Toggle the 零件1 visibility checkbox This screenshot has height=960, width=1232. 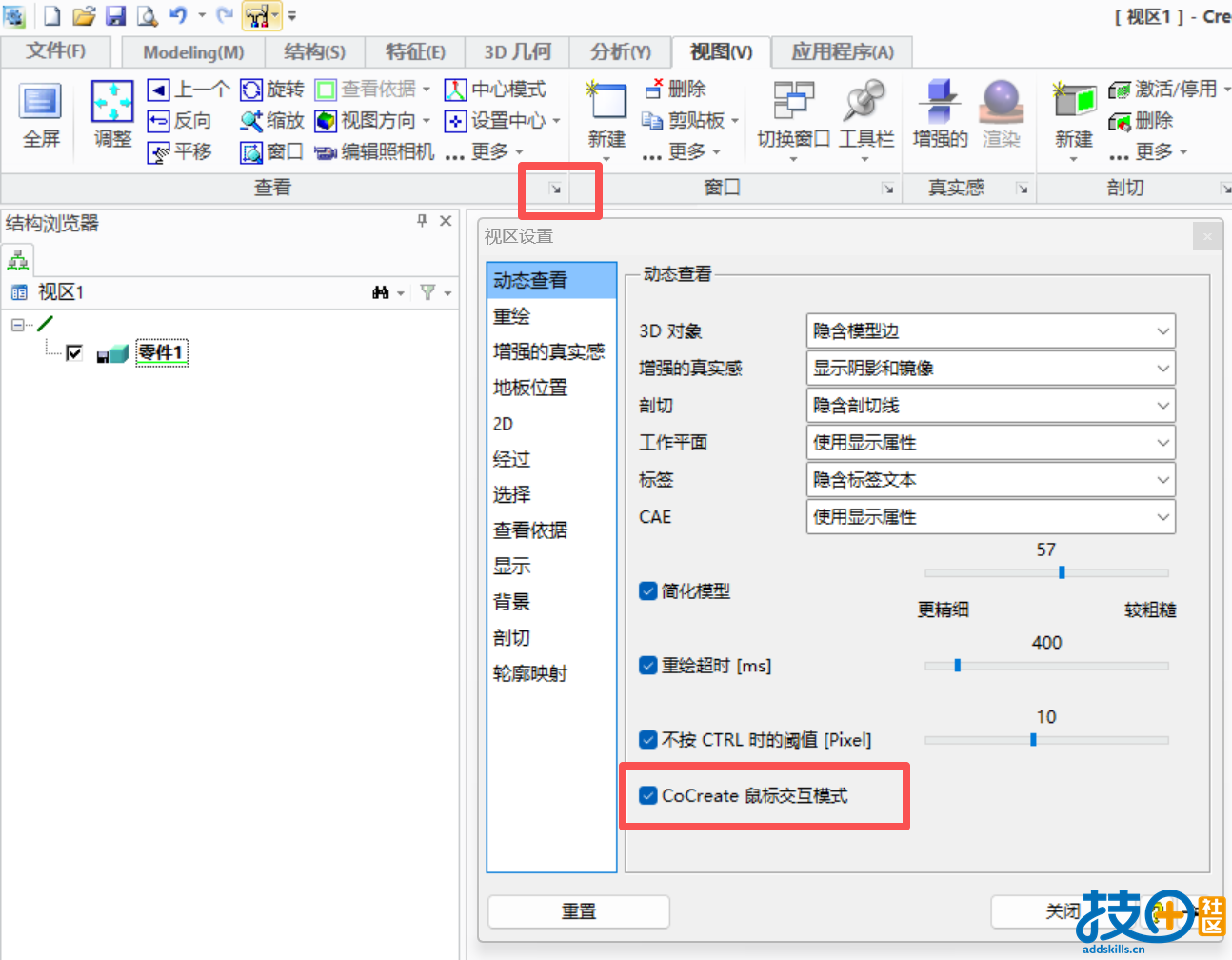[x=74, y=353]
